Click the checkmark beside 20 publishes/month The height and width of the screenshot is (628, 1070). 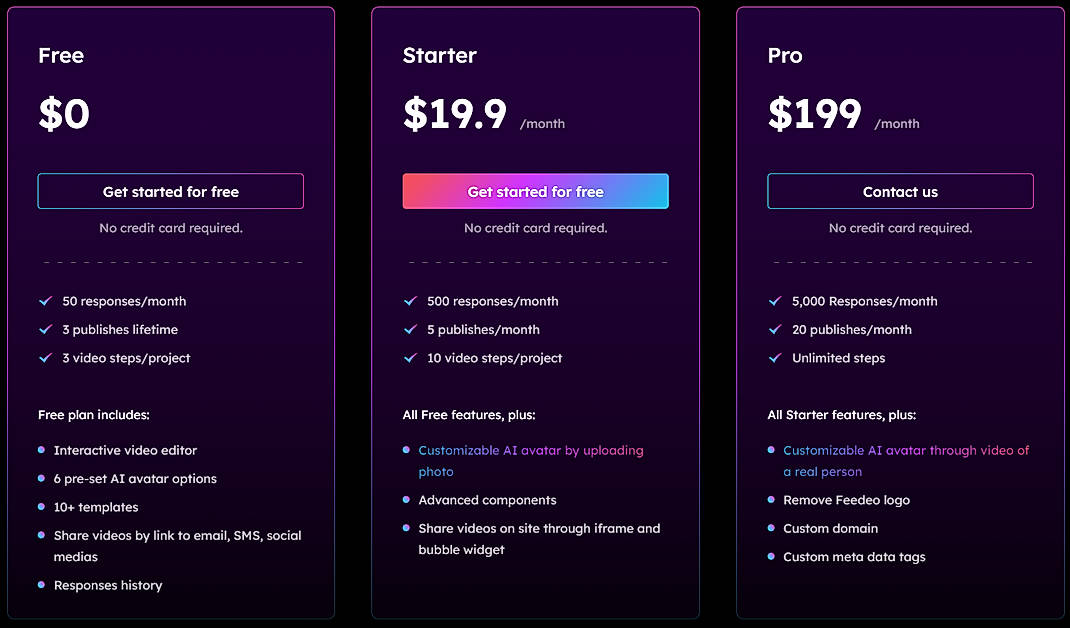(x=775, y=329)
